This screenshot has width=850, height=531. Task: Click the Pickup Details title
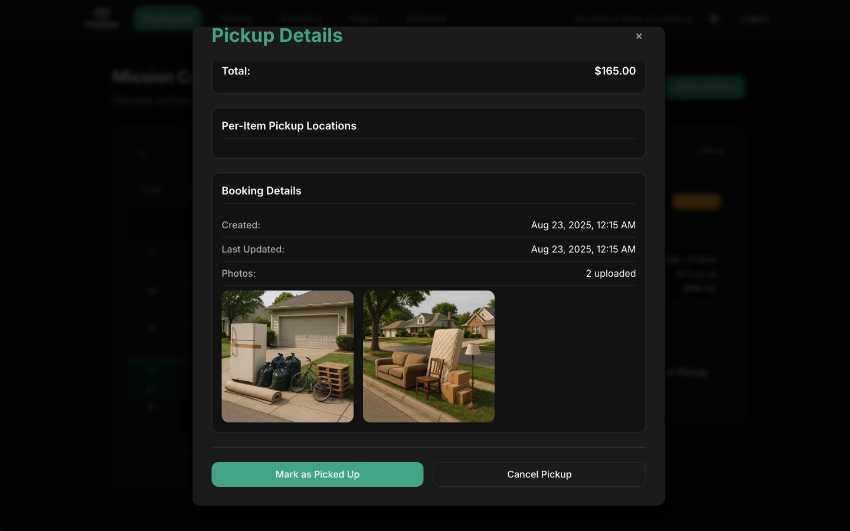pos(277,35)
